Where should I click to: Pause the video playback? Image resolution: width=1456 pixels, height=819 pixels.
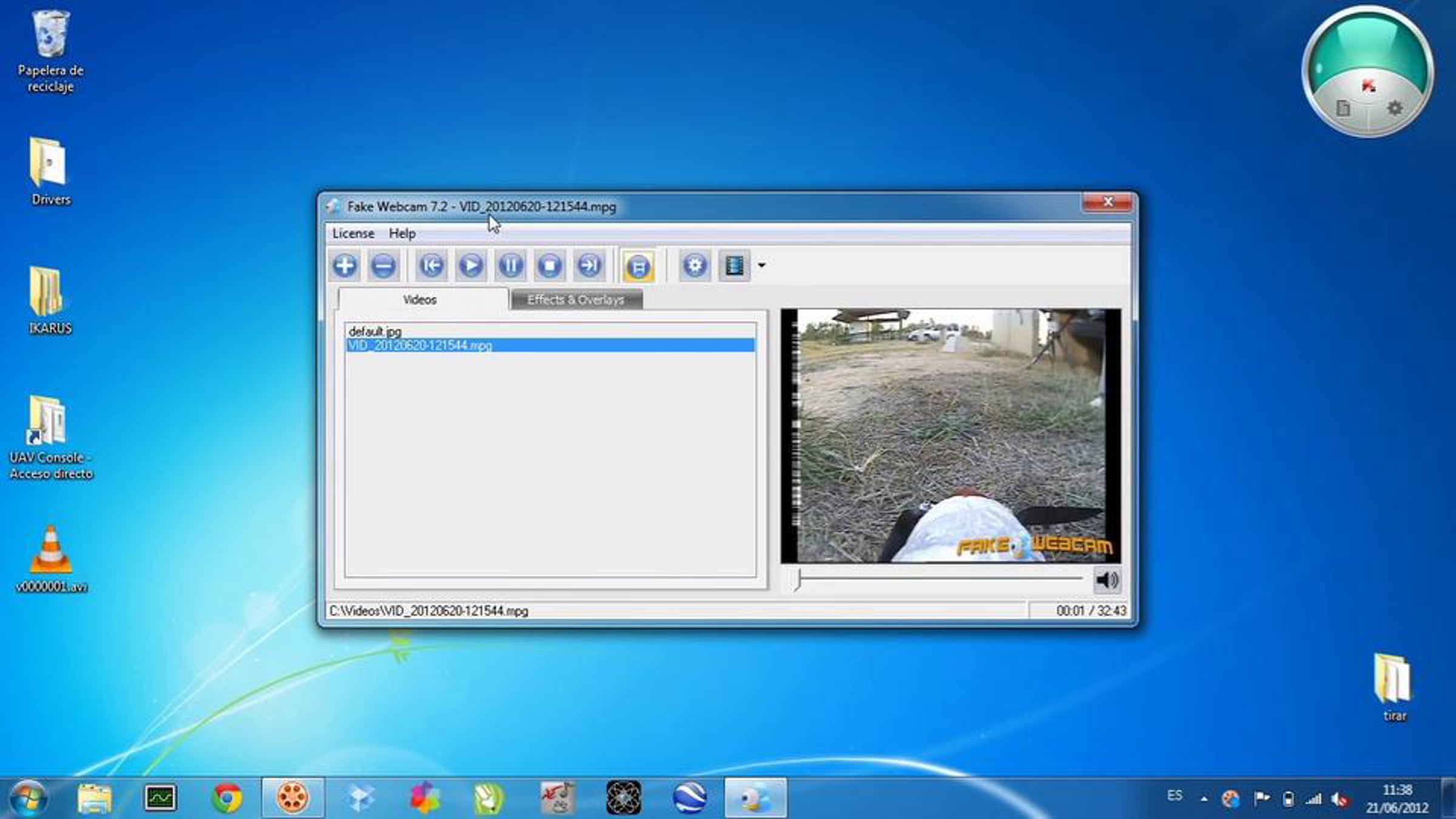click(x=510, y=266)
